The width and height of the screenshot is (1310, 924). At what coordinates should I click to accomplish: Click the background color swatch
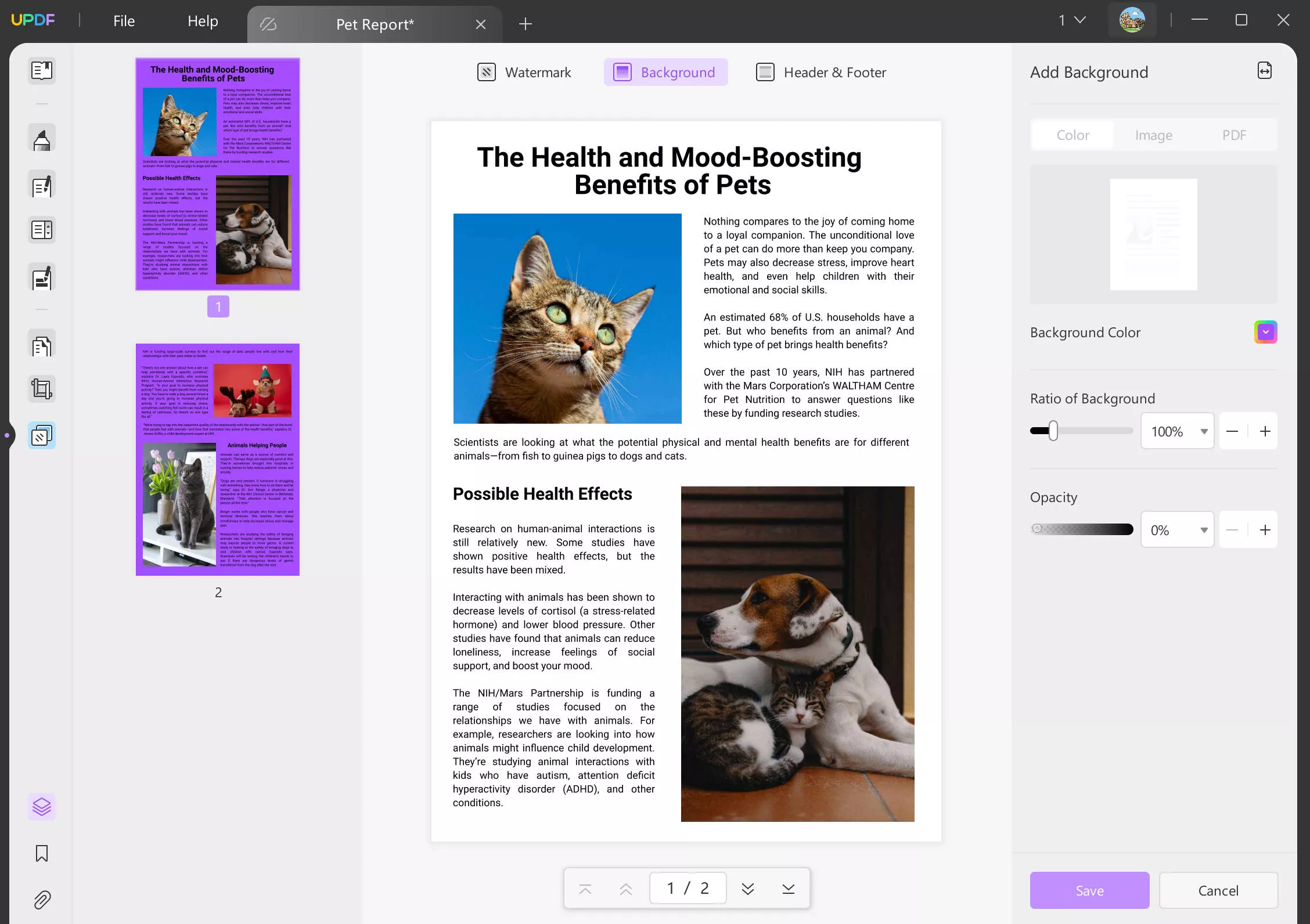pos(1266,331)
